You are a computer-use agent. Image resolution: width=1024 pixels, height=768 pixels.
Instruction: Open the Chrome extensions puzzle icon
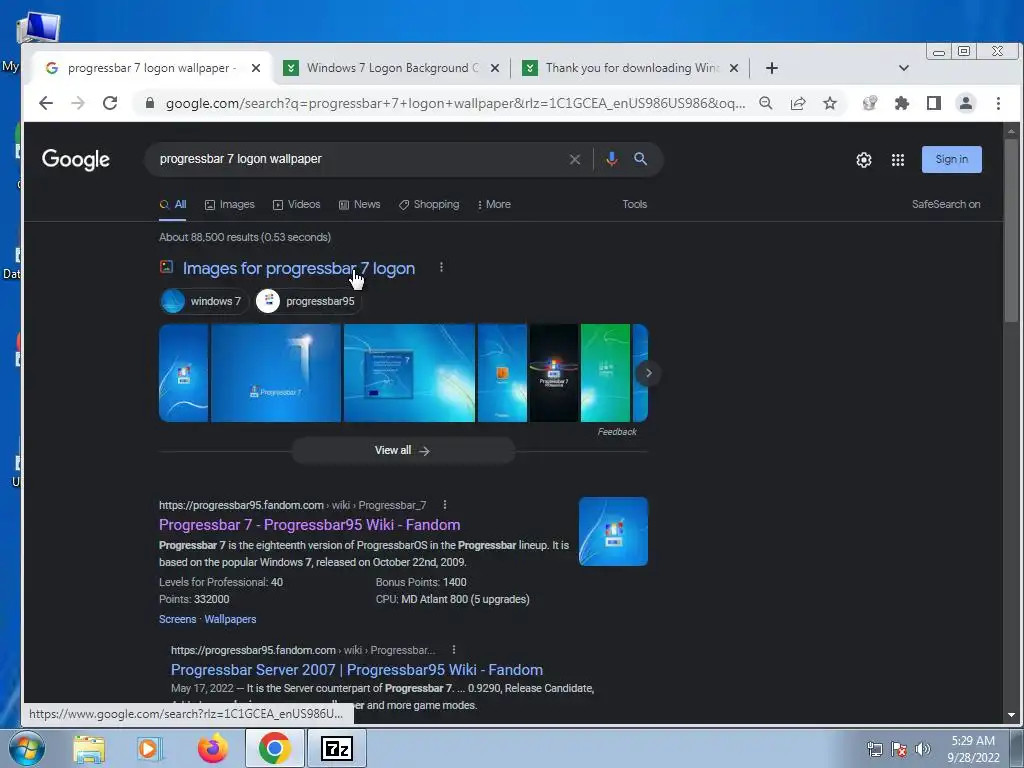tap(901, 103)
